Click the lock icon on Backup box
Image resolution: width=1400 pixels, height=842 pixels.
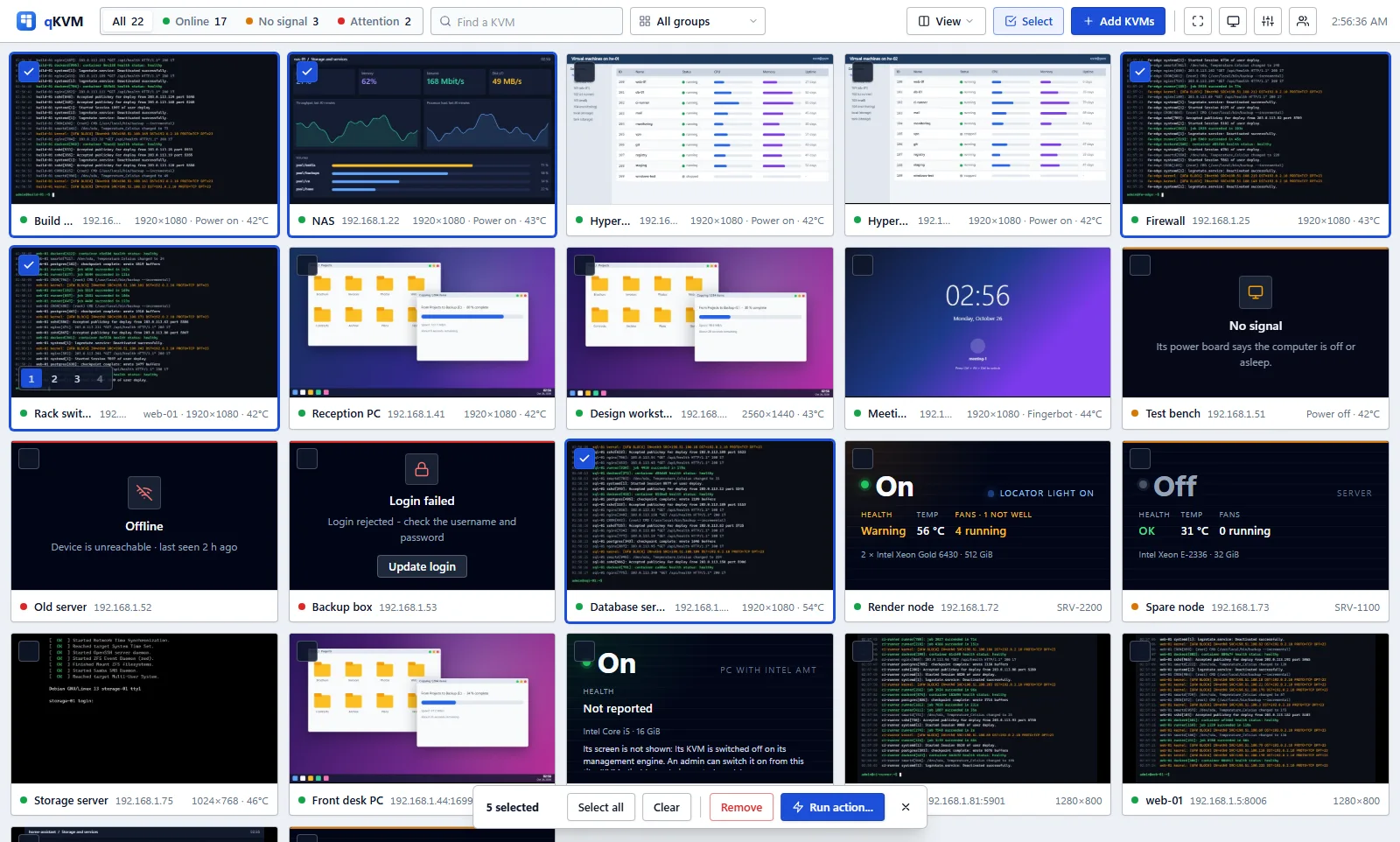pyautogui.click(x=422, y=469)
